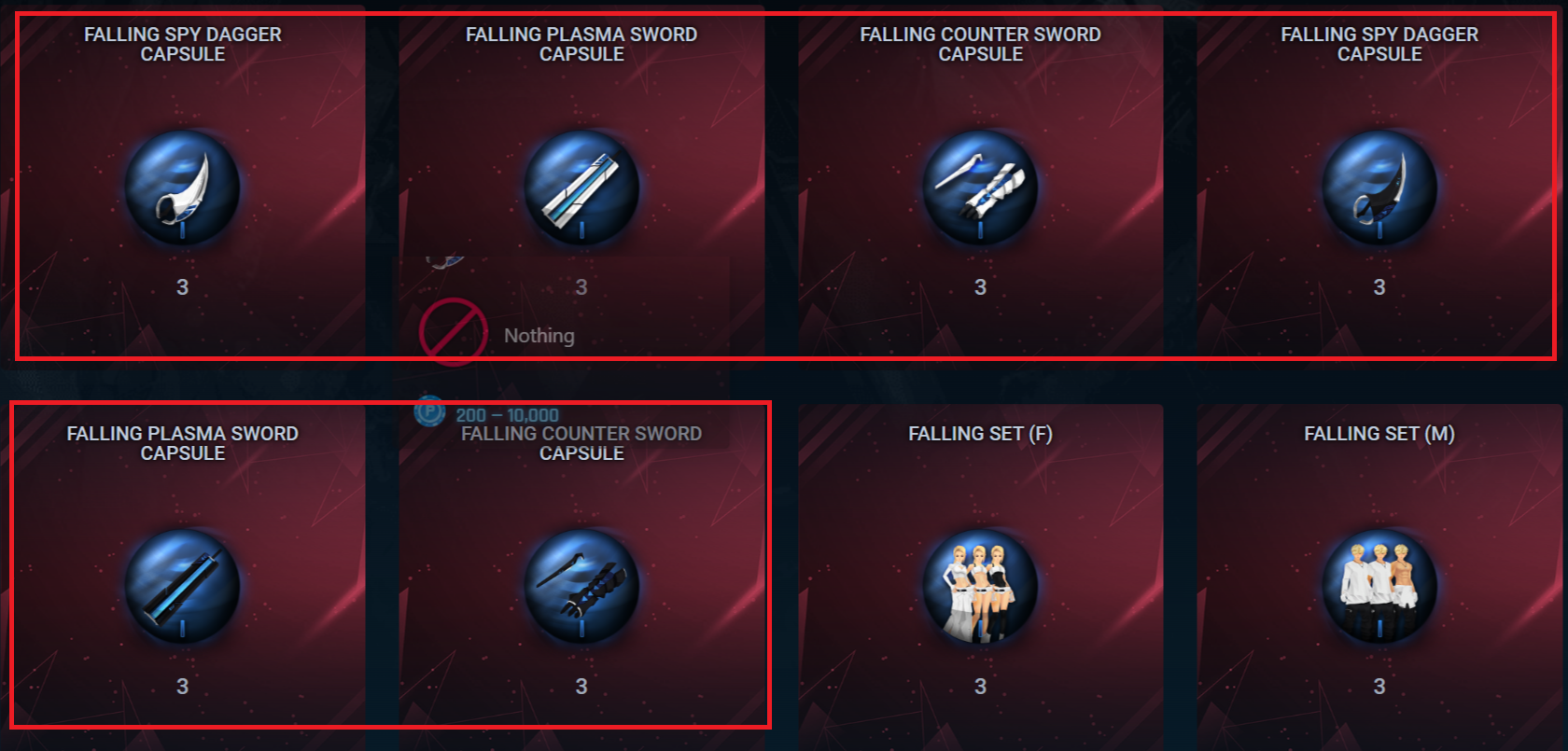Click quantity 3 below black Plasma Sword
This screenshot has height=751, width=1568.
pos(182,687)
